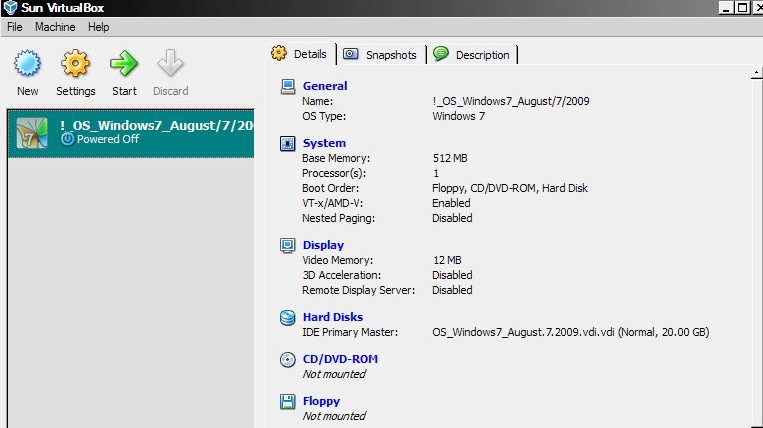The width and height of the screenshot is (763, 428).
Task: Click the VT-x/AMD-V Enabled value
Action: pos(451,203)
